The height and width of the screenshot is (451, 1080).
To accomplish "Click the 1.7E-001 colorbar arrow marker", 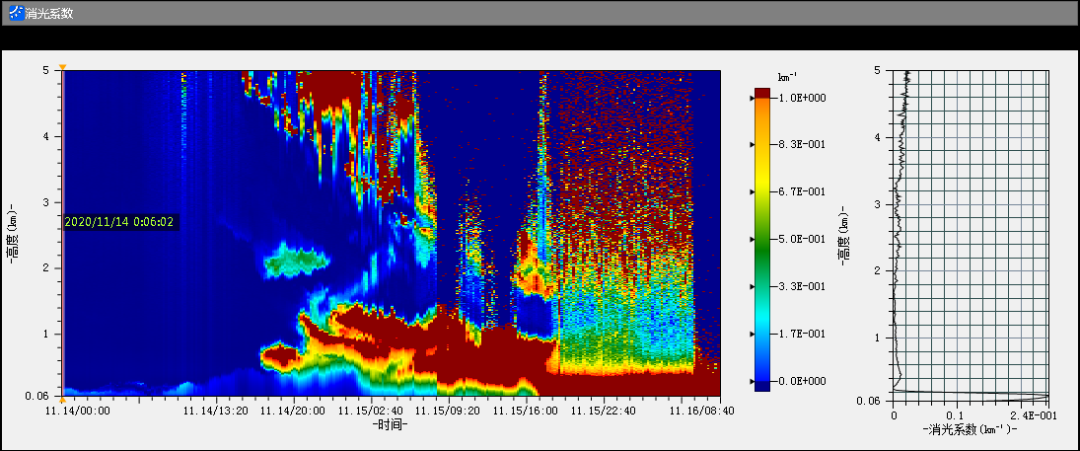I will (753, 334).
